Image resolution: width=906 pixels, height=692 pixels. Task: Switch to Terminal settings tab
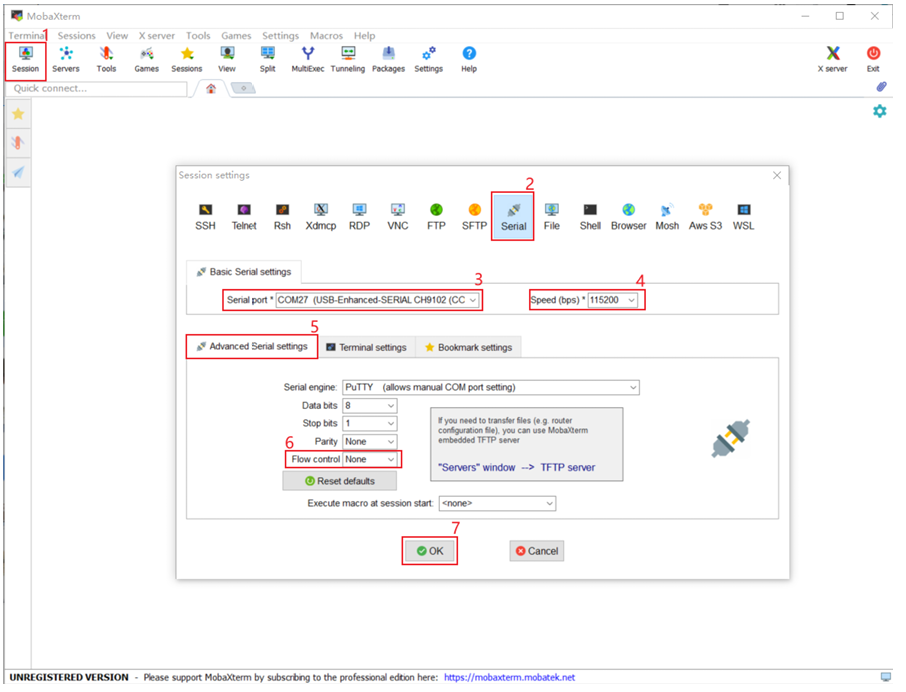point(367,347)
